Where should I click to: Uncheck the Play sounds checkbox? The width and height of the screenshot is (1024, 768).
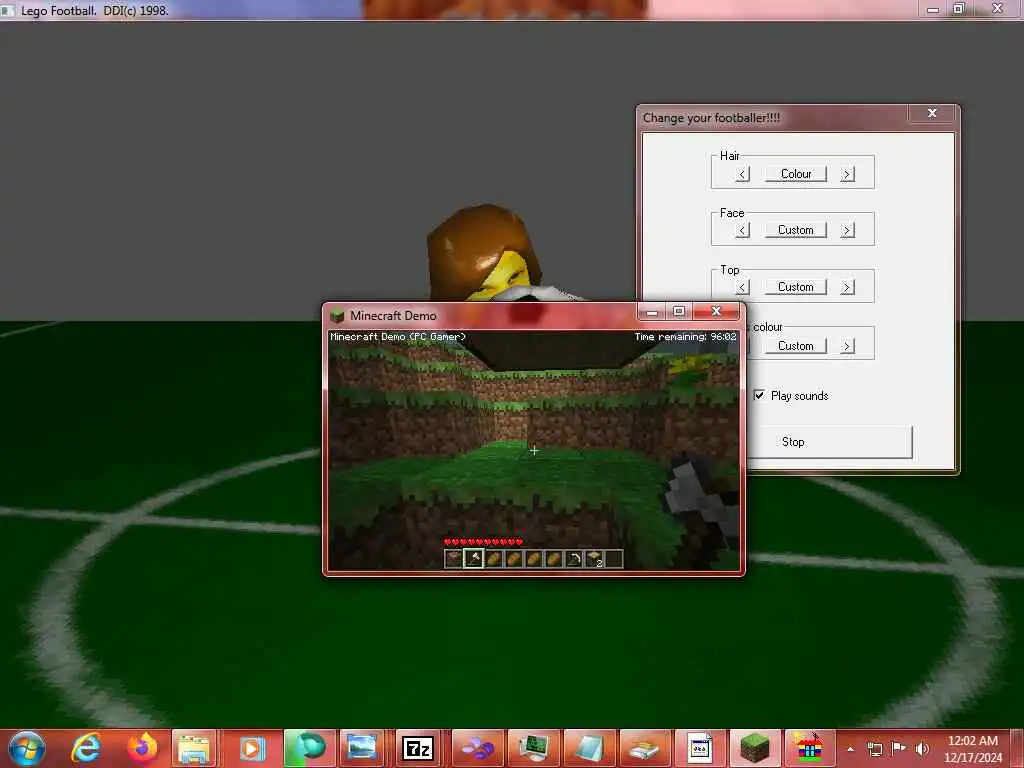(759, 395)
